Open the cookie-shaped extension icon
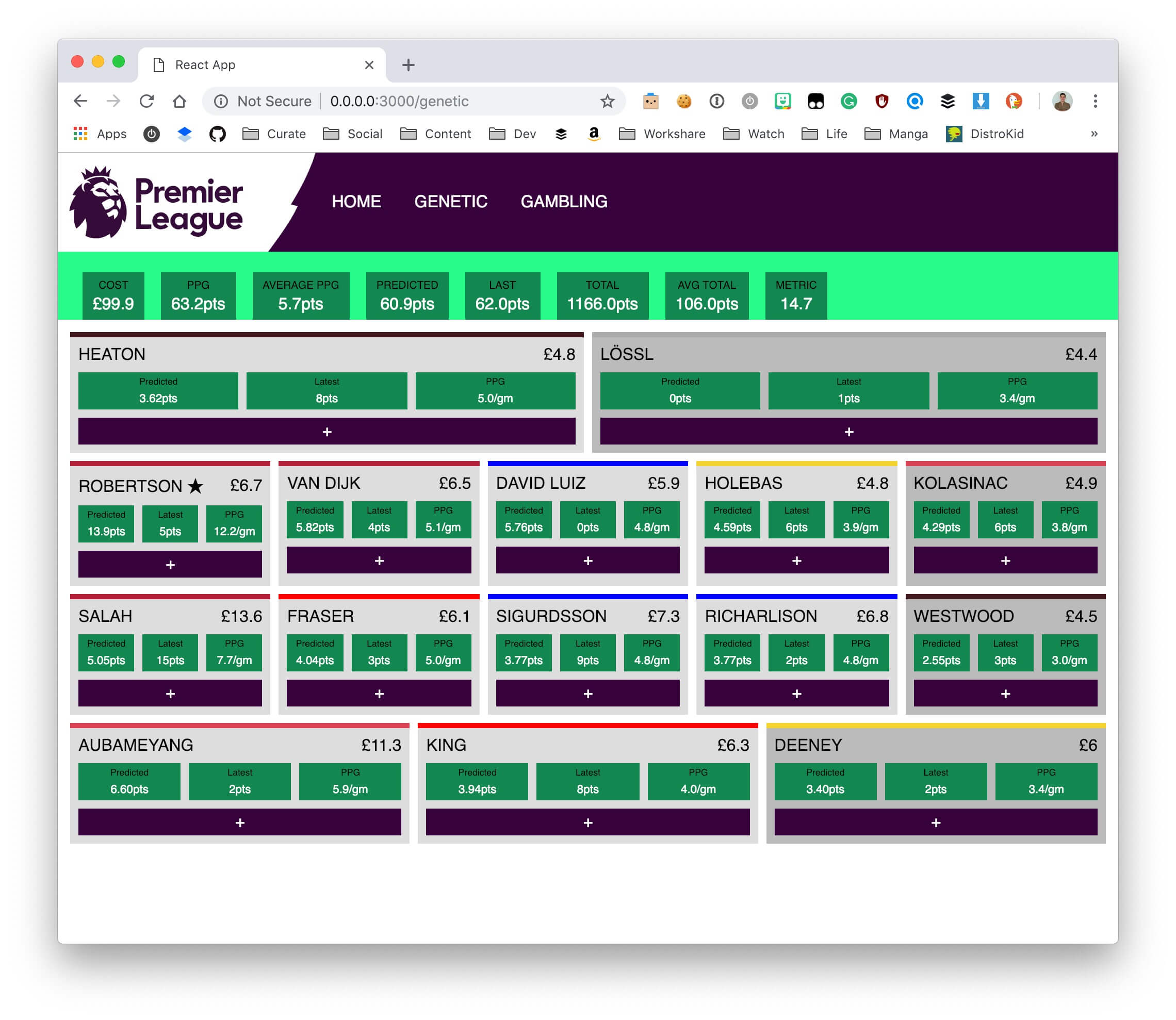Image resolution: width=1176 pixels, height=1020 pixels. click(x=684, y=101)
